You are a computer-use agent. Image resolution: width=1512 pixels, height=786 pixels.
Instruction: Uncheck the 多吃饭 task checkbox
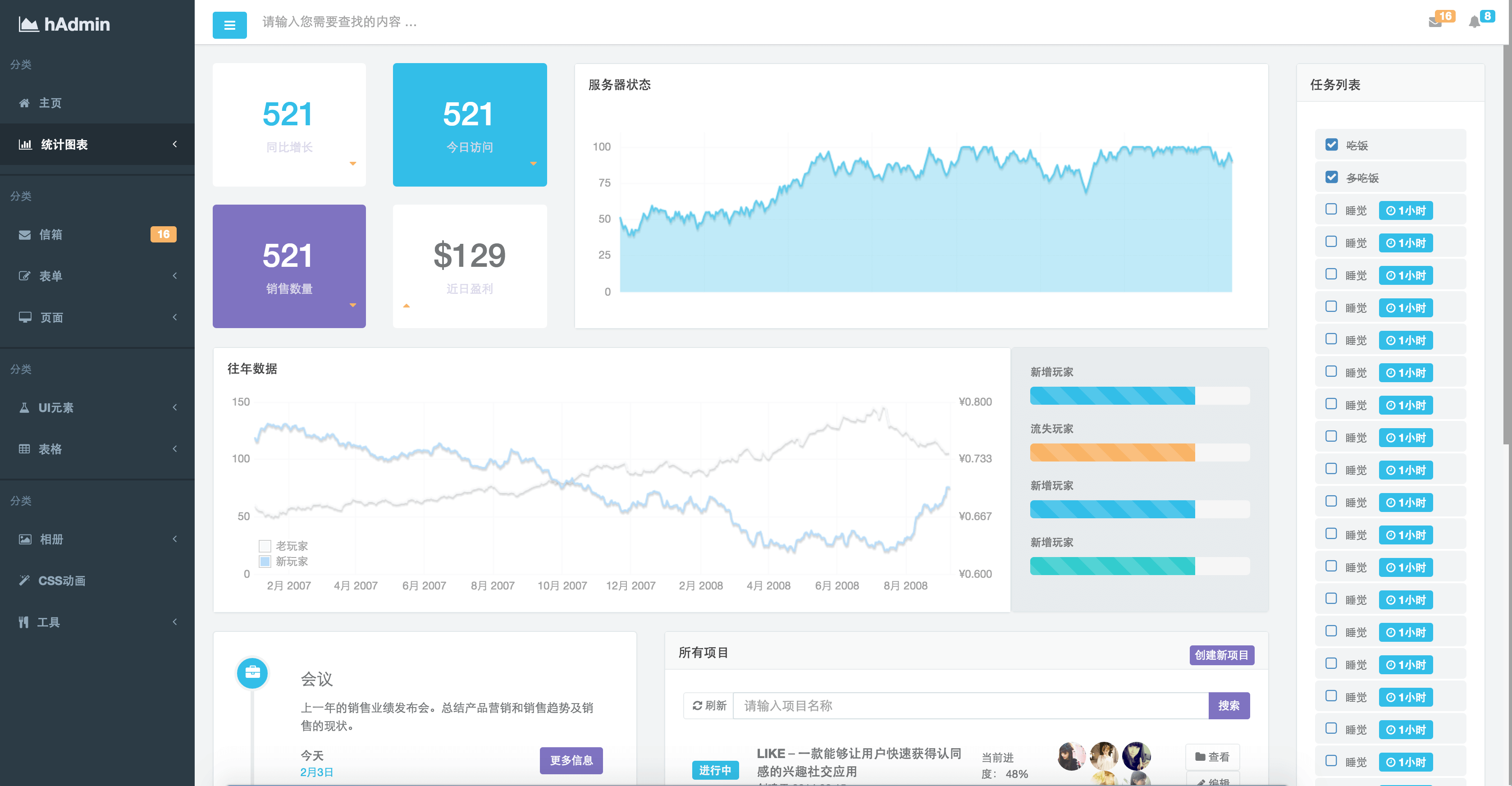[x=1331, y=177]
